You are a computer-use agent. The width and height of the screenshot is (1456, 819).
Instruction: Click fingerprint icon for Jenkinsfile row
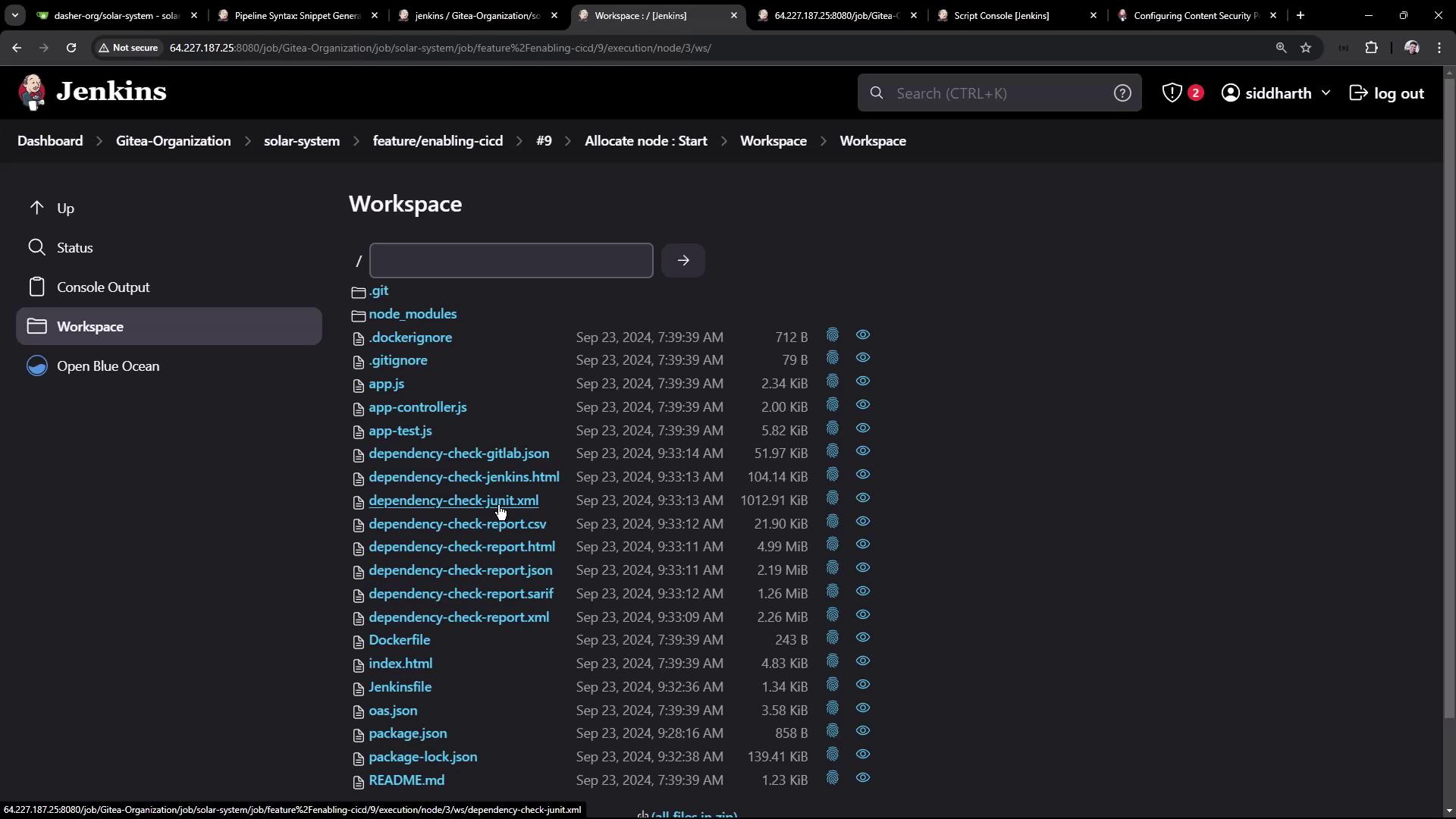click(x=832, y=686)
